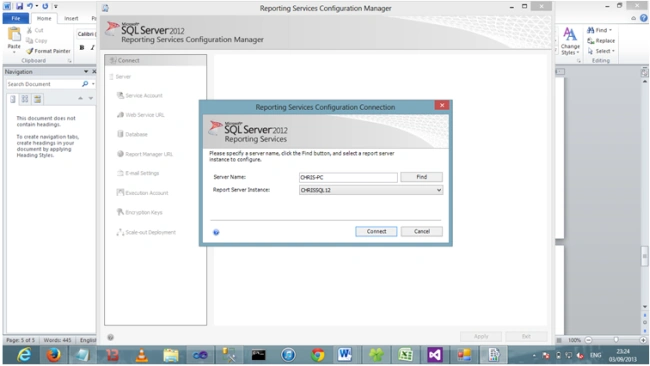Click Replace in Word Editing group
The height and width of the screenshot is (366, 650).
tap(601, 41)
